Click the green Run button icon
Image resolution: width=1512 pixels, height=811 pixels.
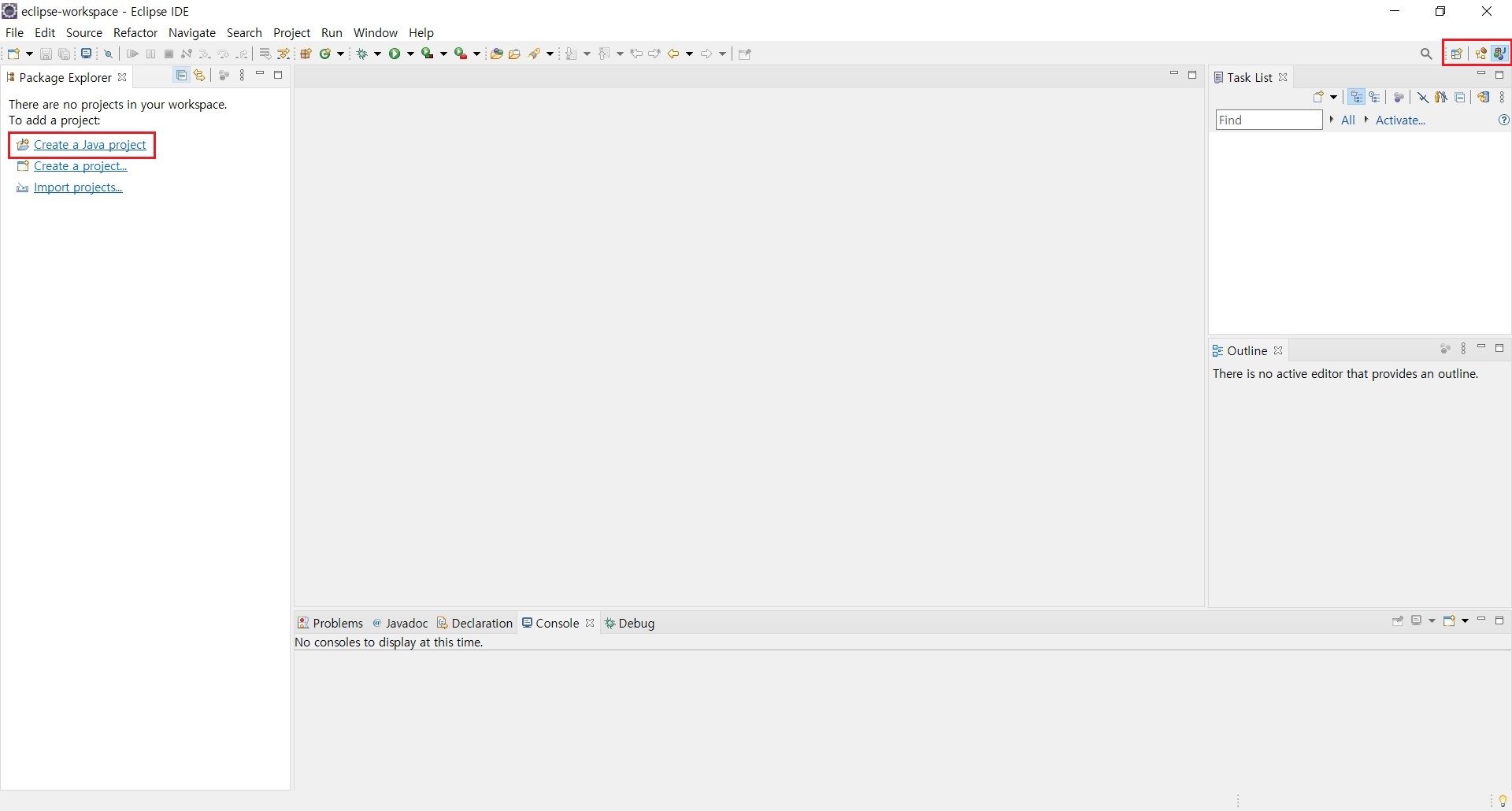tap(395, 54)
